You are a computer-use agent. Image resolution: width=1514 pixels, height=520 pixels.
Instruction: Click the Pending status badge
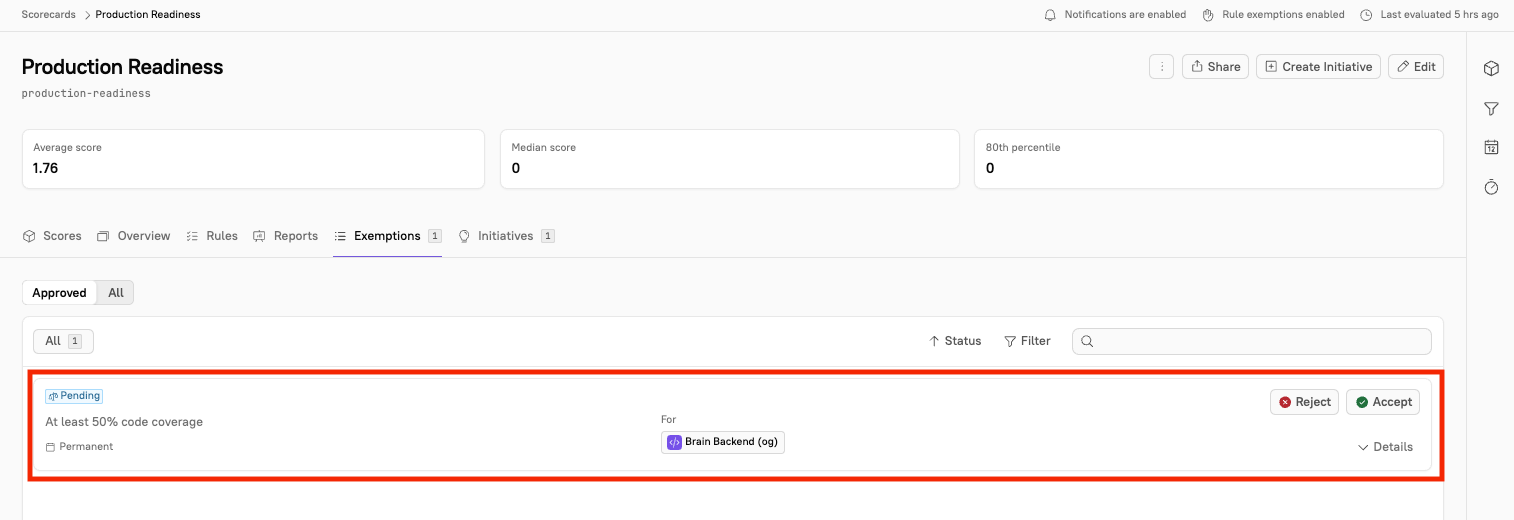click(74, 396)
